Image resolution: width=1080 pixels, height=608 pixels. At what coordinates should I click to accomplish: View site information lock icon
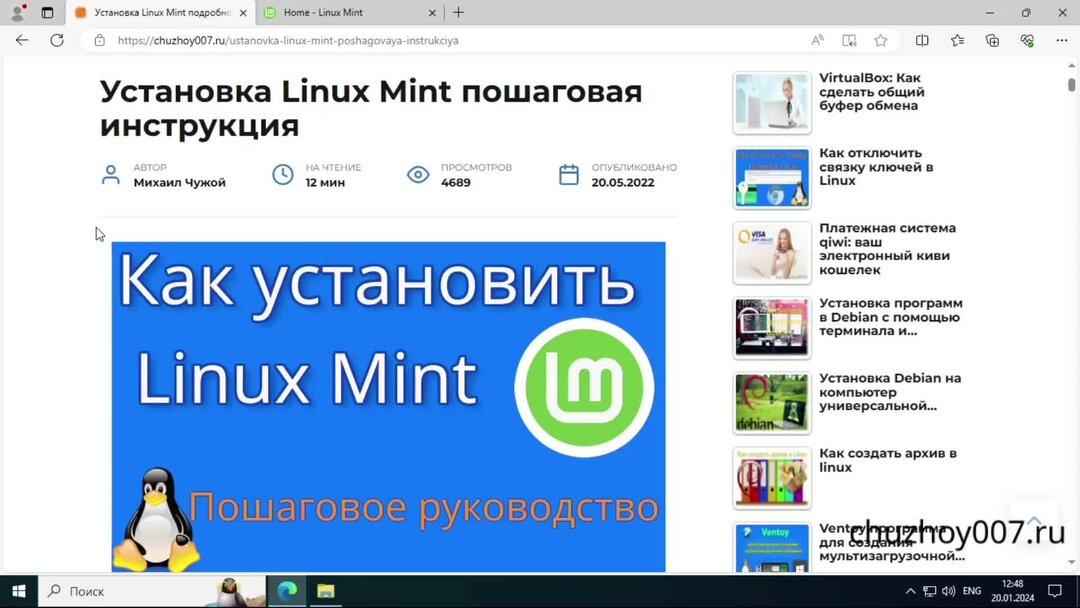coord(100,41)
